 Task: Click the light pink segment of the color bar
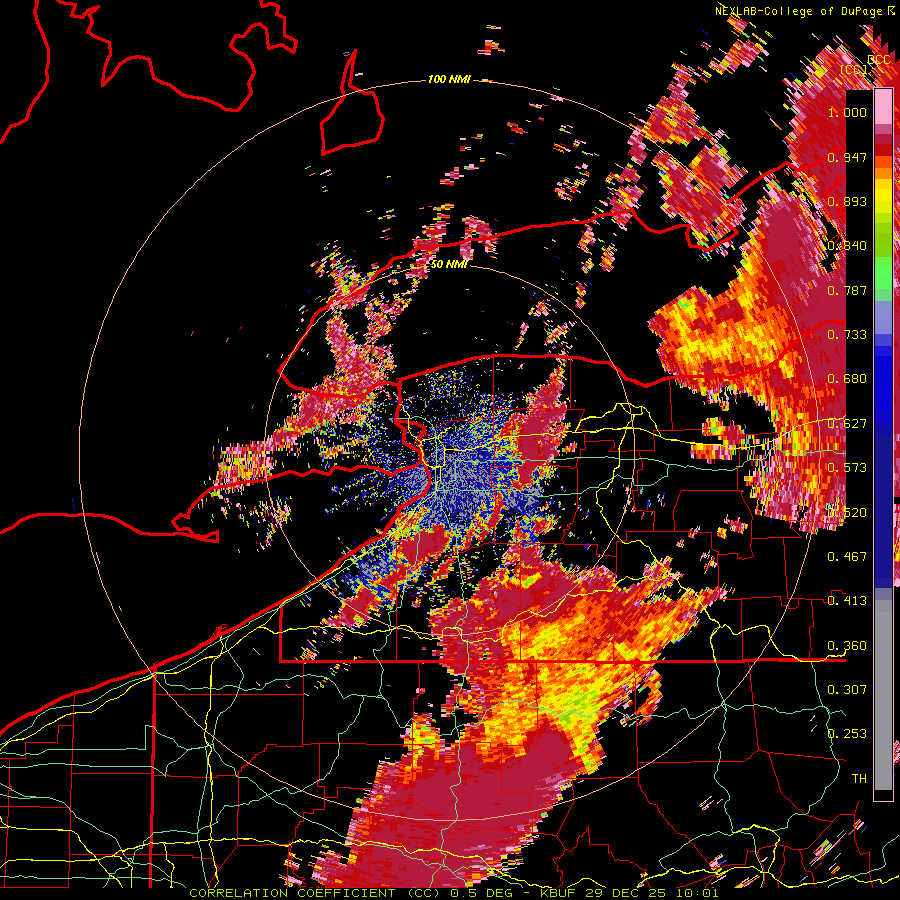pyautogui.click(x=883, y=107)
